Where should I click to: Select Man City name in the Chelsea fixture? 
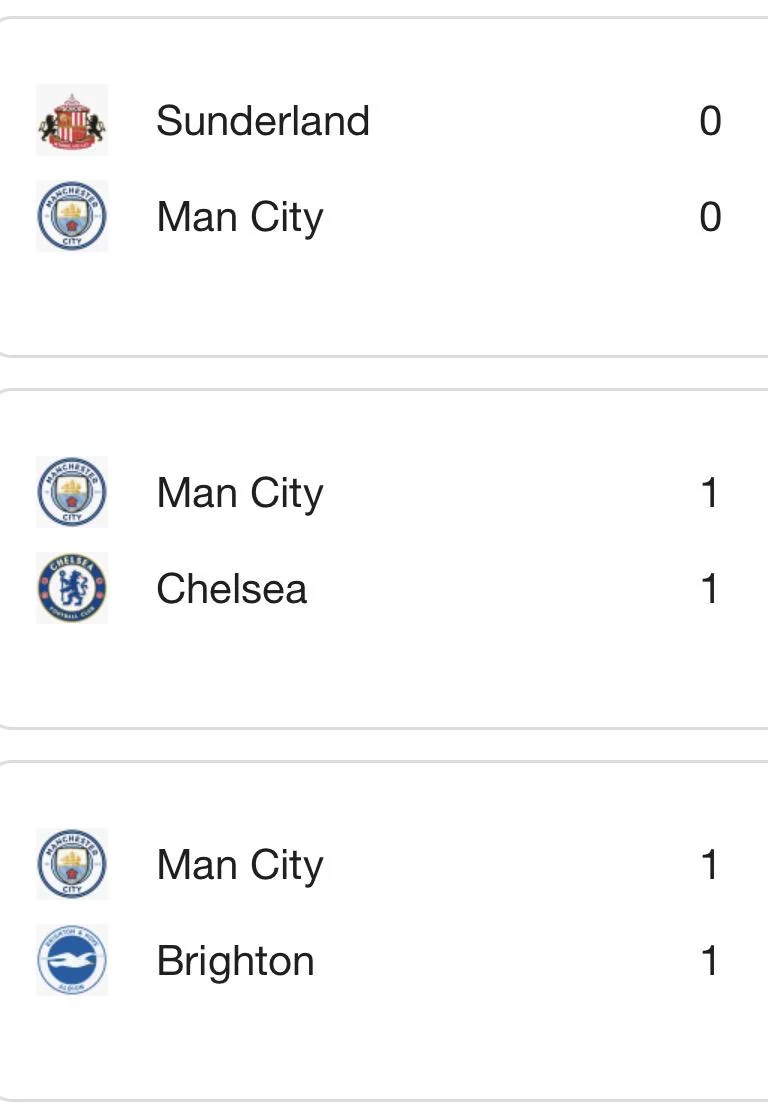pyautogui.click(x=240, y=493)
